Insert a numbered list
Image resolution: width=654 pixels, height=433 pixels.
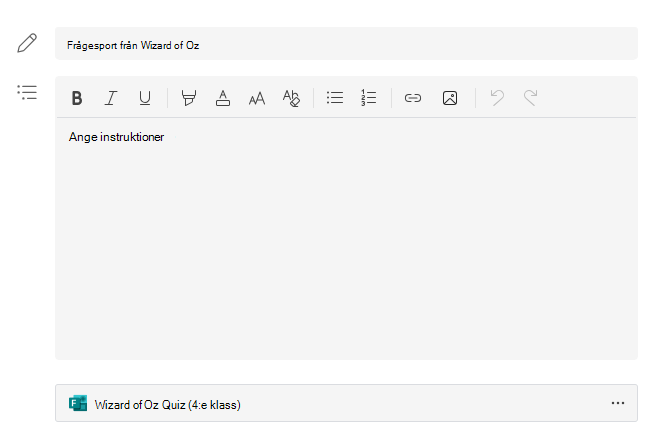point(369,98)
